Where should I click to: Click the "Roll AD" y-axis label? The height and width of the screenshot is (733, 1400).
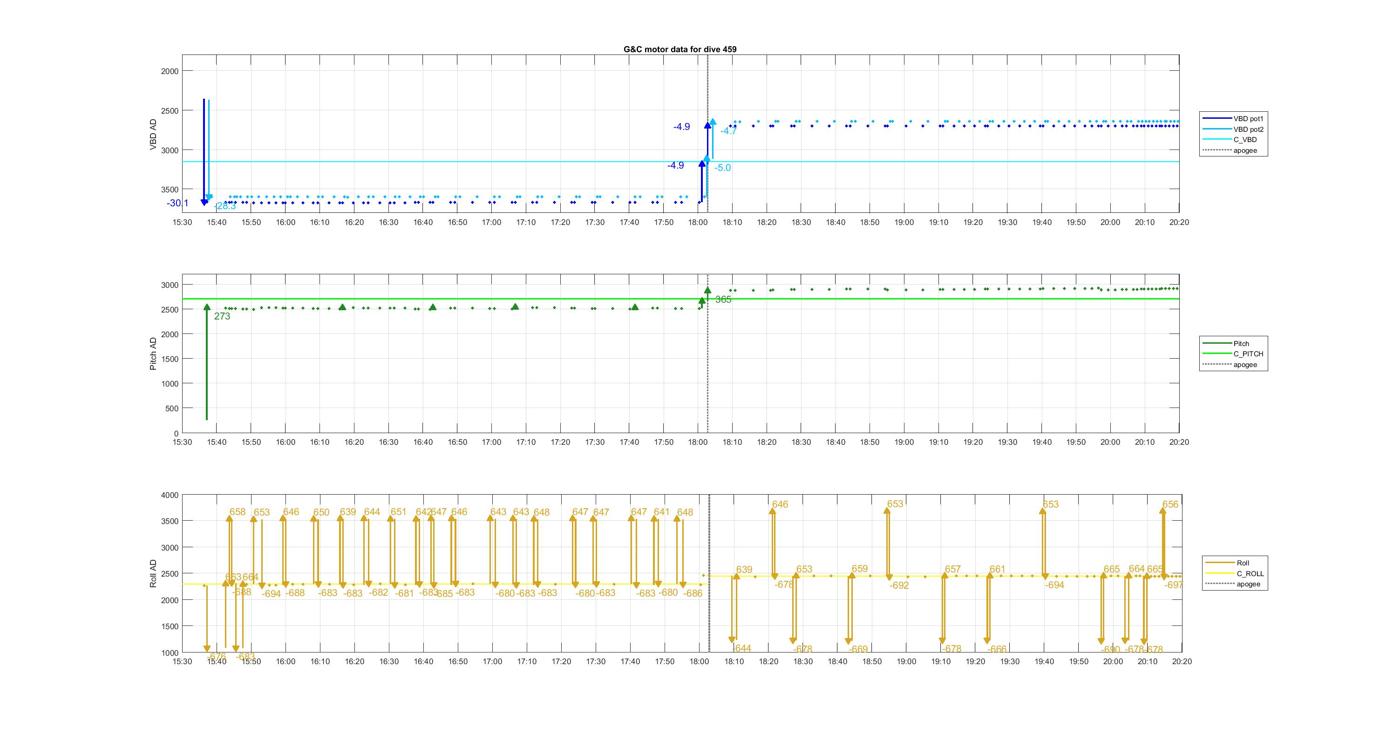click(x=153, y=573)
